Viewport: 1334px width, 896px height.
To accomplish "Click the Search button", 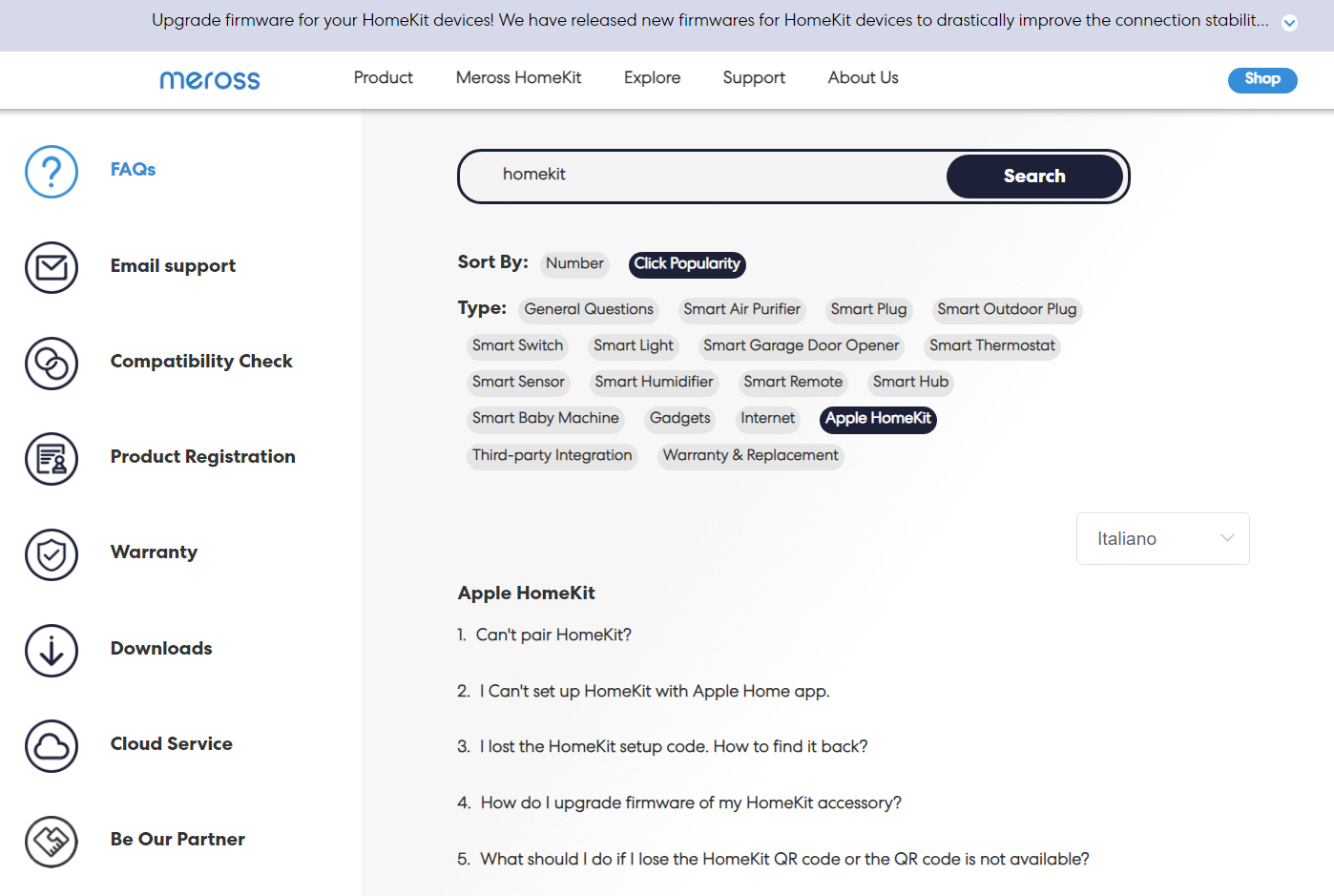I will (x=1034, y=177).
